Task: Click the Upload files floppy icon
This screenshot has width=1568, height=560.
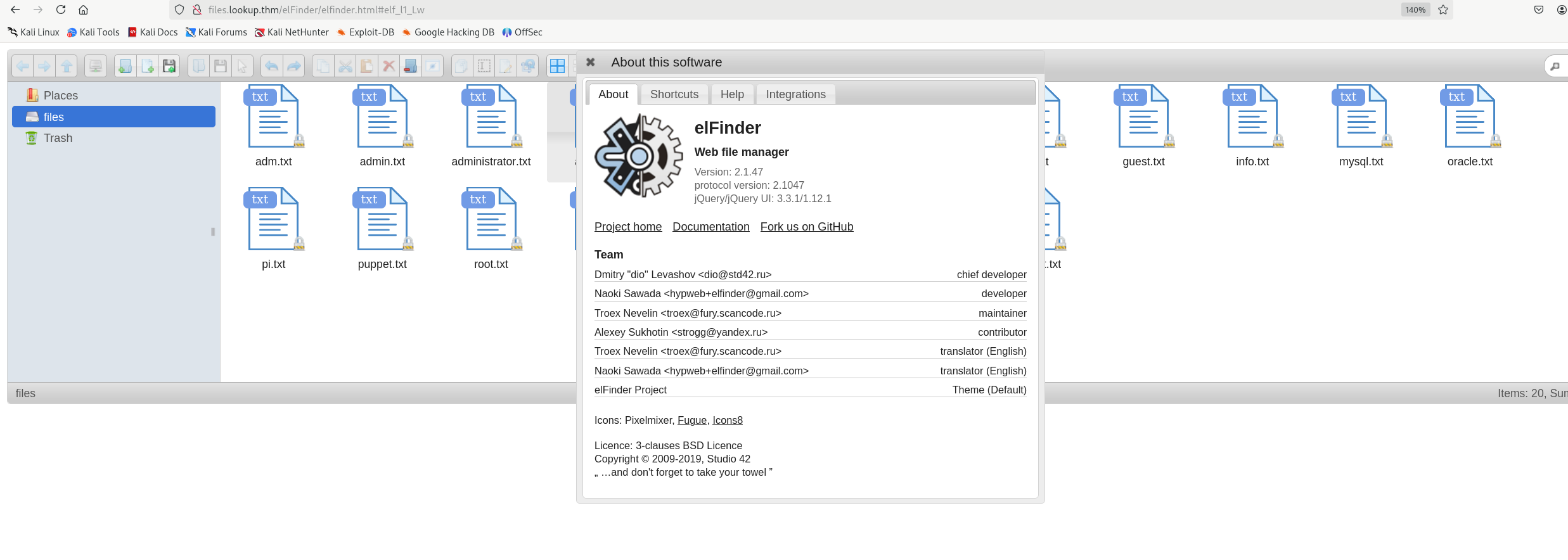Action: (169, 66)
